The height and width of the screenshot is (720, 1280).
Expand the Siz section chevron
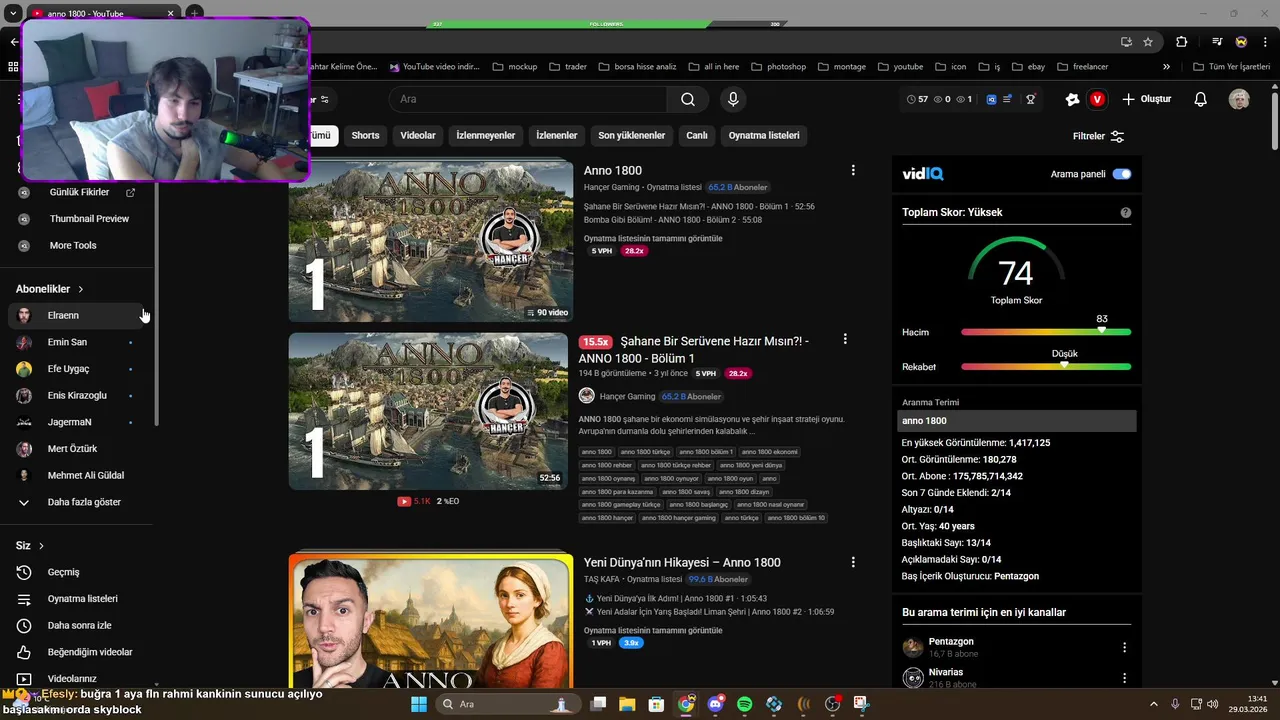click(x=41, y=546)
